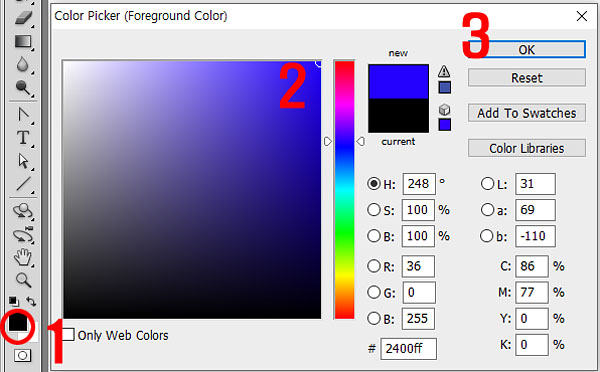Select the R red radio button
Viewport: 600px width, 372px height.
(x=373, y=266)
